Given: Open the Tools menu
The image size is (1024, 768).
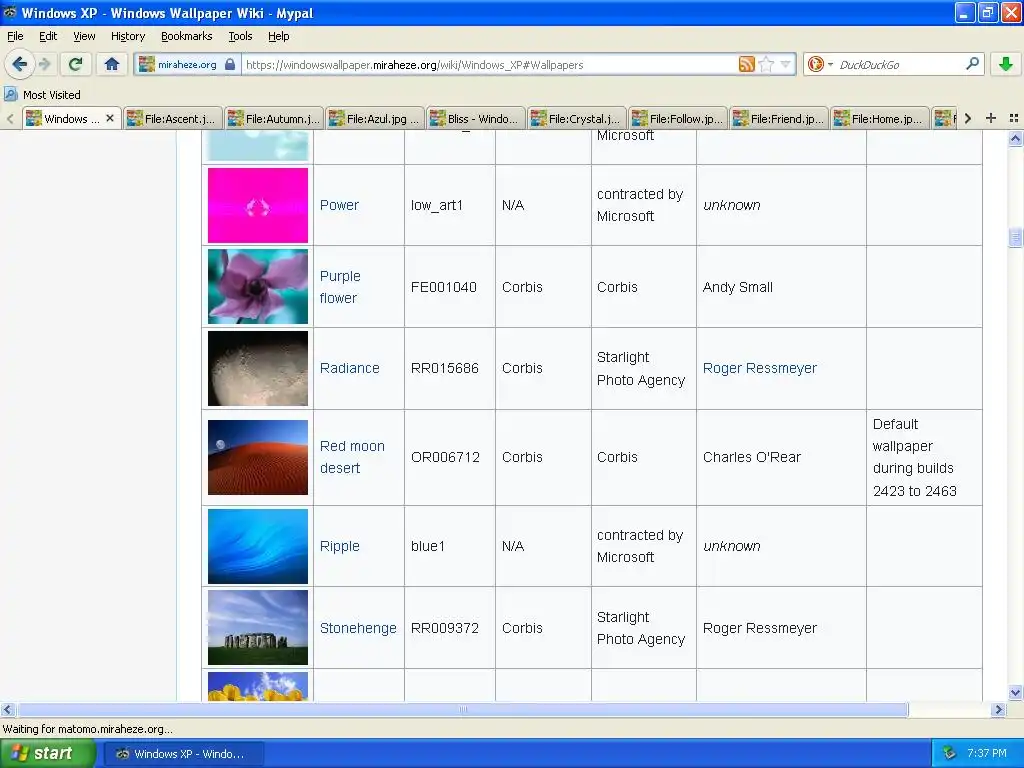Looking at the screenshot, I should click(x=240, y=36).
